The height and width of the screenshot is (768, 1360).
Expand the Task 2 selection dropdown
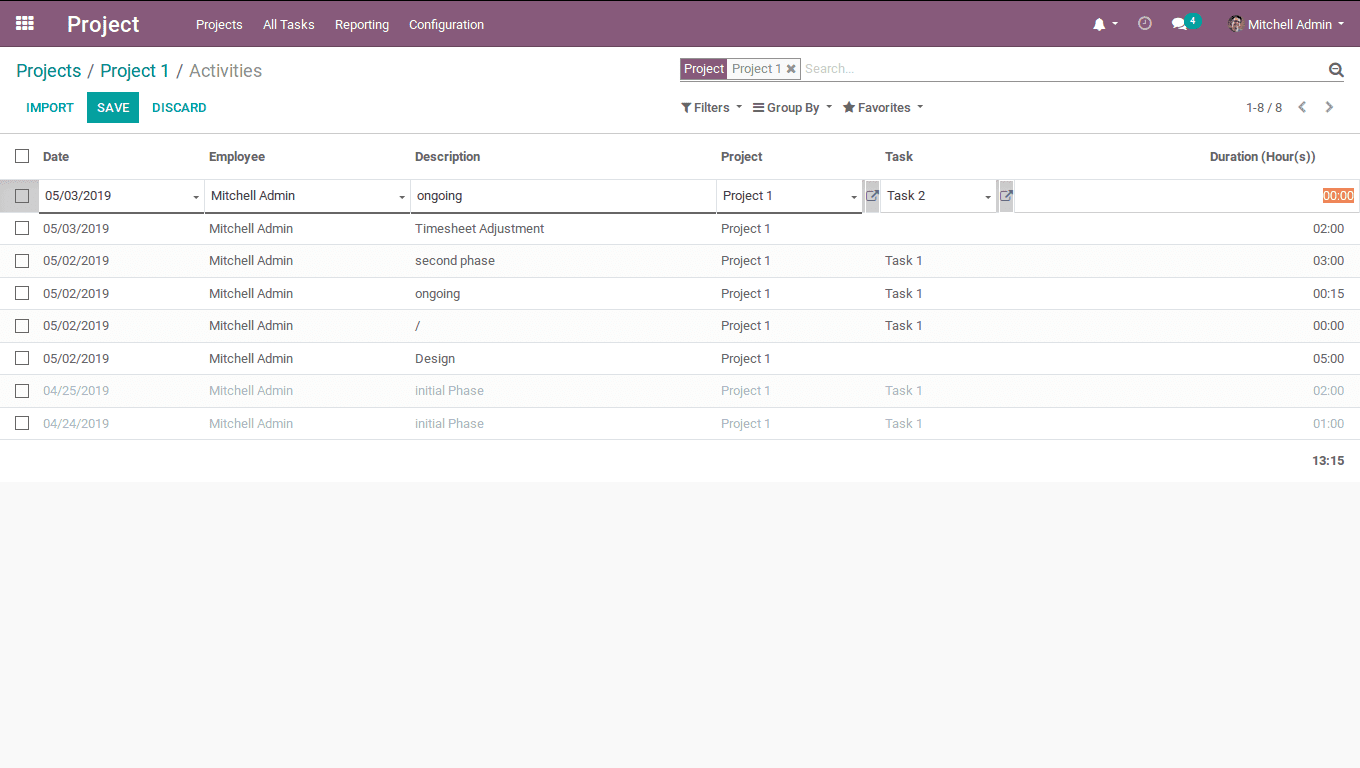(x=988, y=197)
